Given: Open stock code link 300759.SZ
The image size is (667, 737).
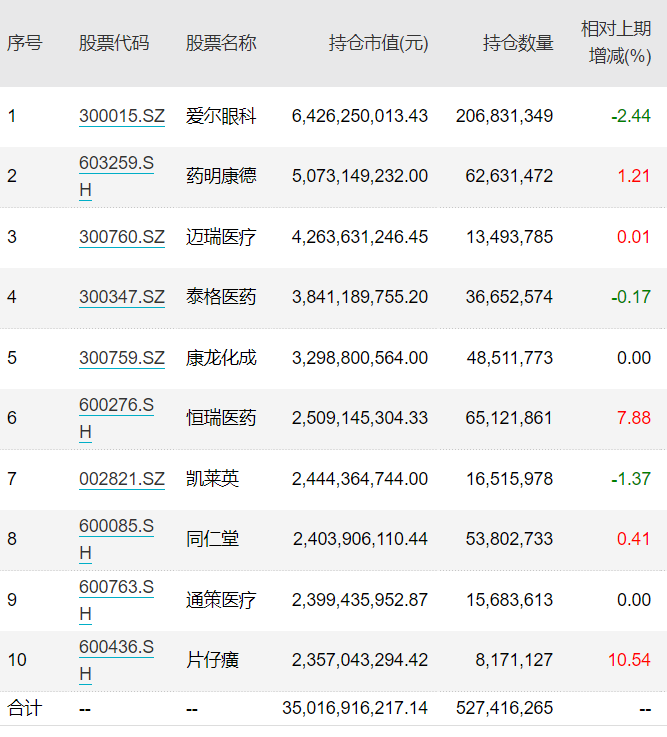Looking at the screenshot, I should click(x=122, y=358).
